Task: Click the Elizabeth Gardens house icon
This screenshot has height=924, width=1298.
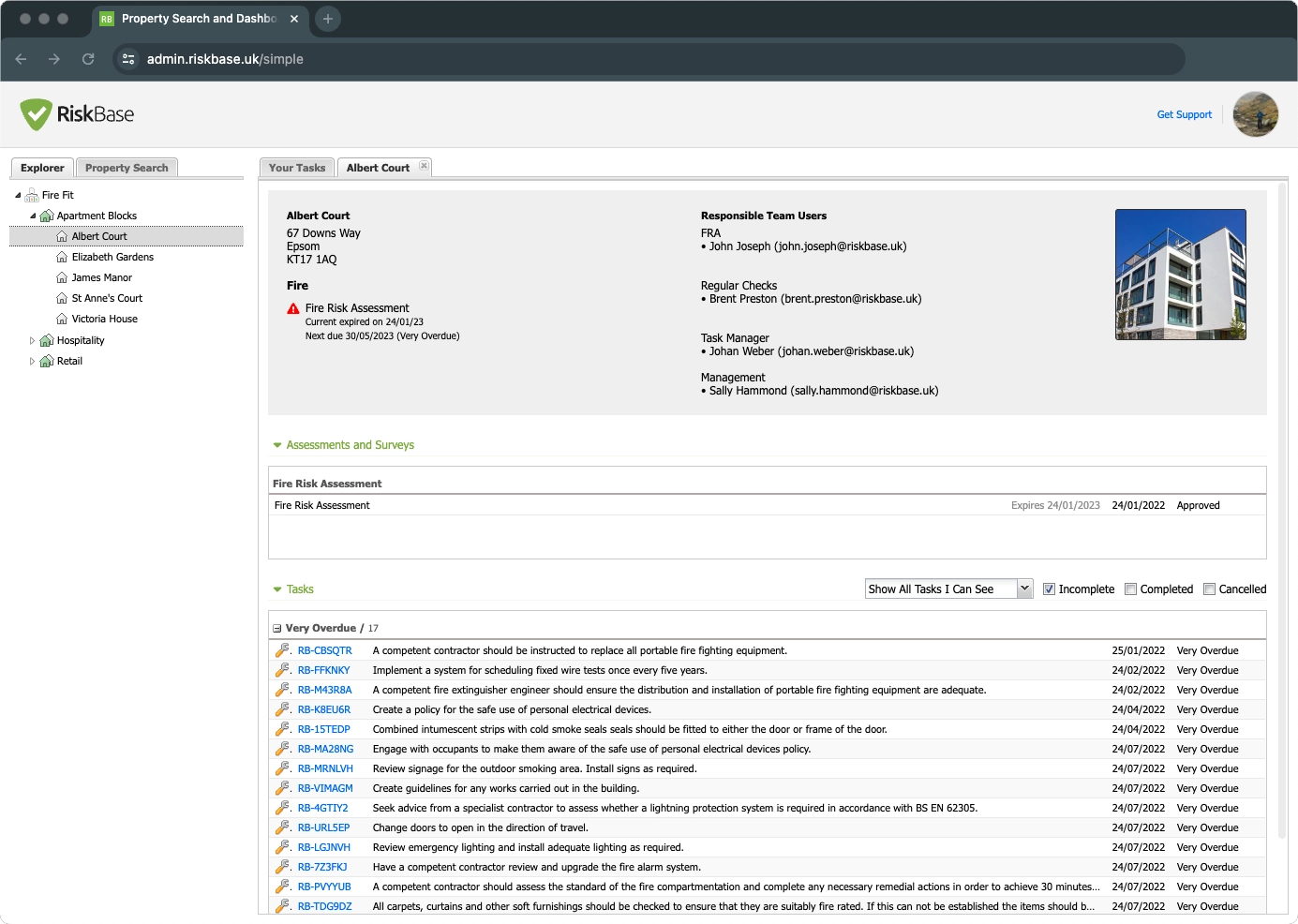Action: pos(62,257)
